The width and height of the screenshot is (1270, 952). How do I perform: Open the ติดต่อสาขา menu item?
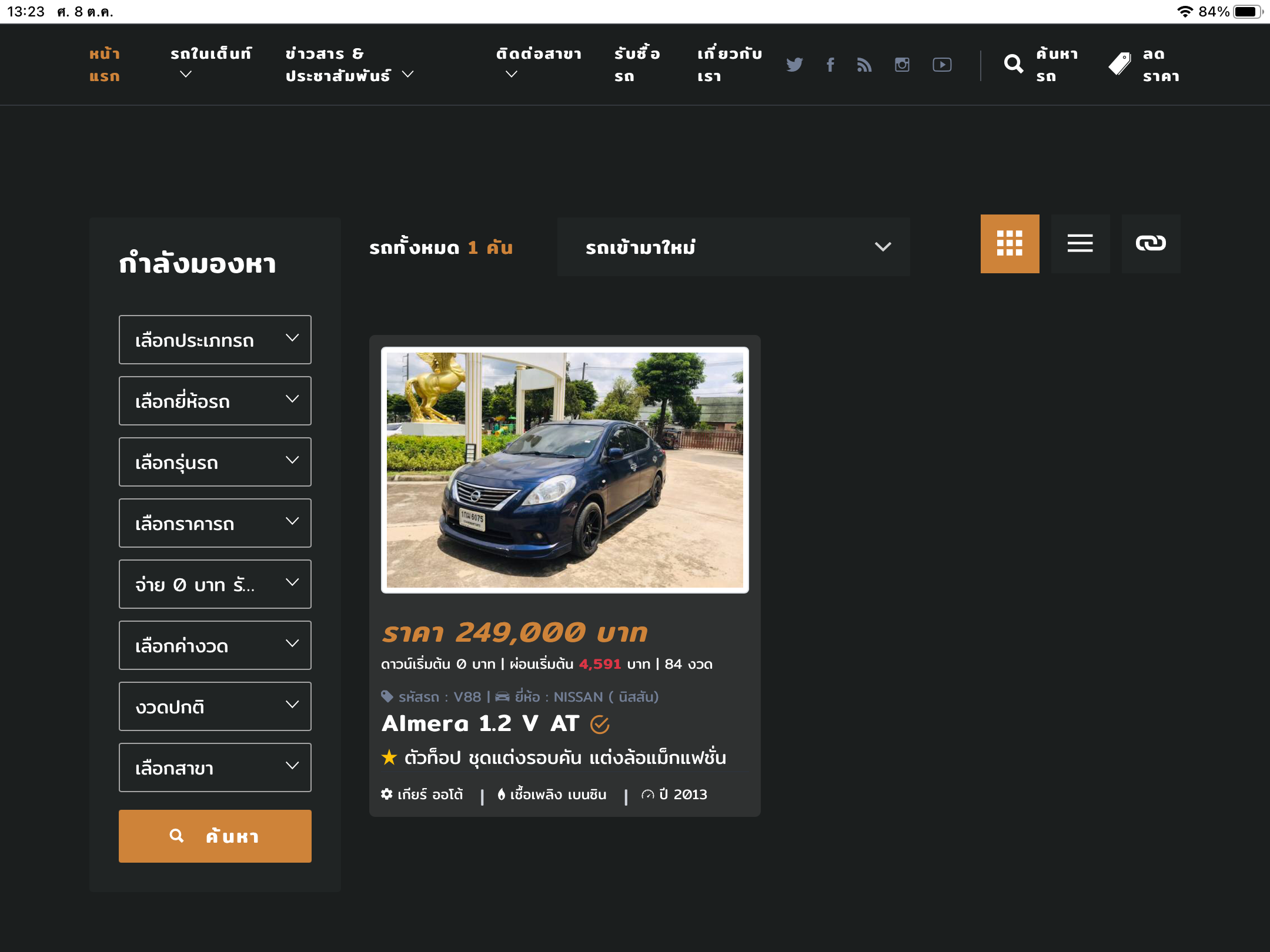[x=537, y=63]
